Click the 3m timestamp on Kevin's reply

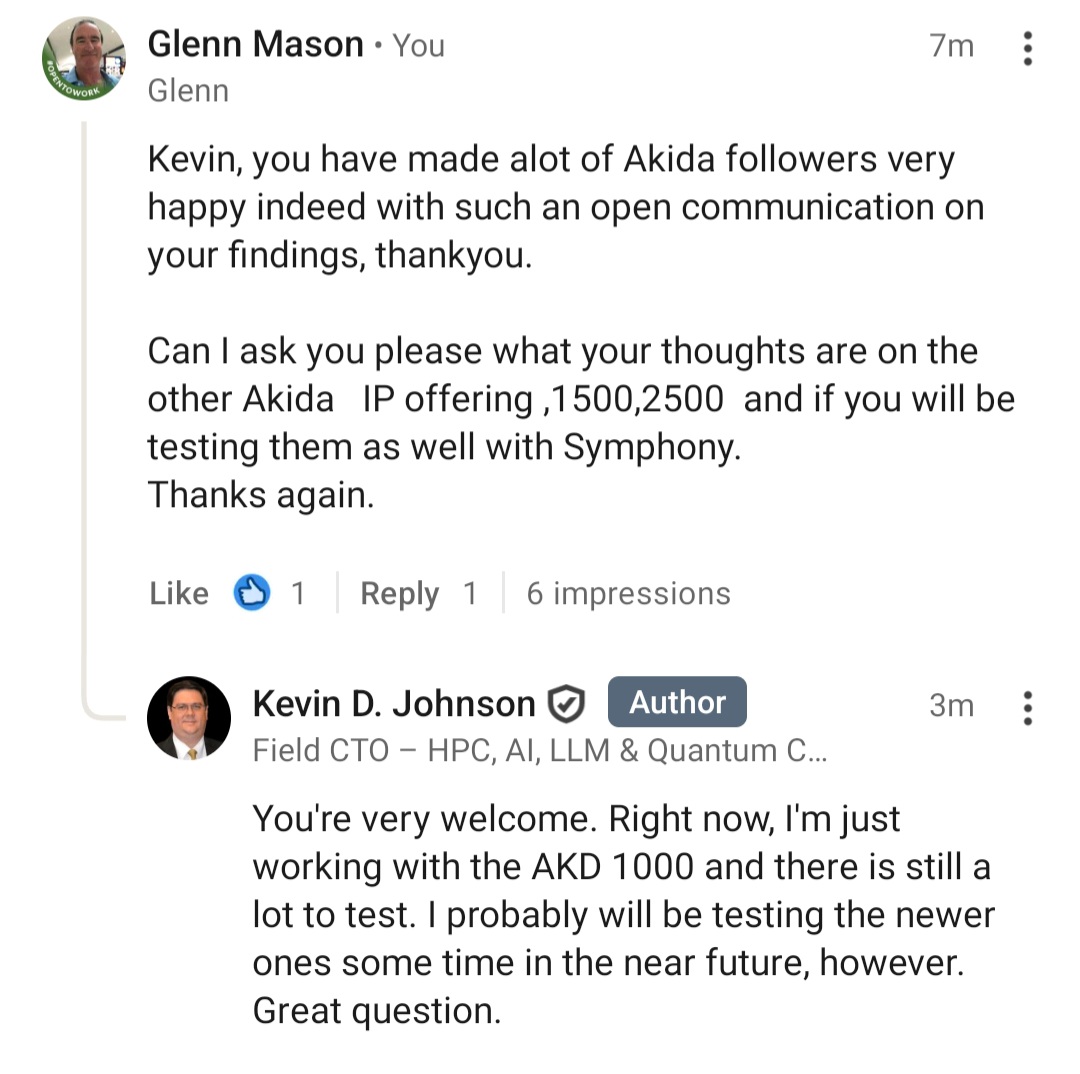click(951, 706)
